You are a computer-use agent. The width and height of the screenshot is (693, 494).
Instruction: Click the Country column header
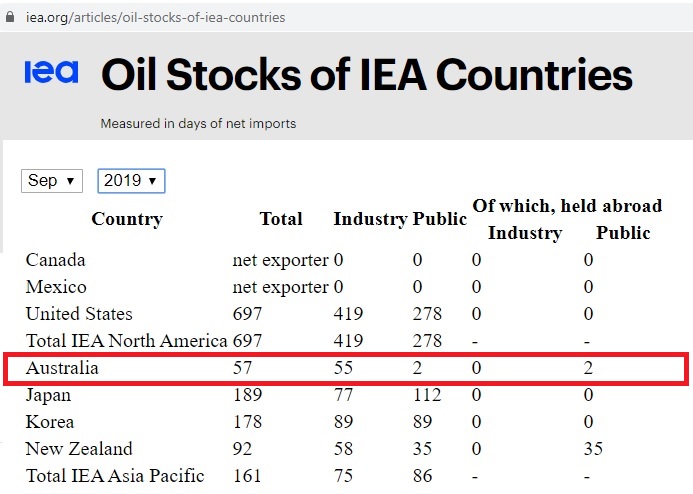(127, 219)
